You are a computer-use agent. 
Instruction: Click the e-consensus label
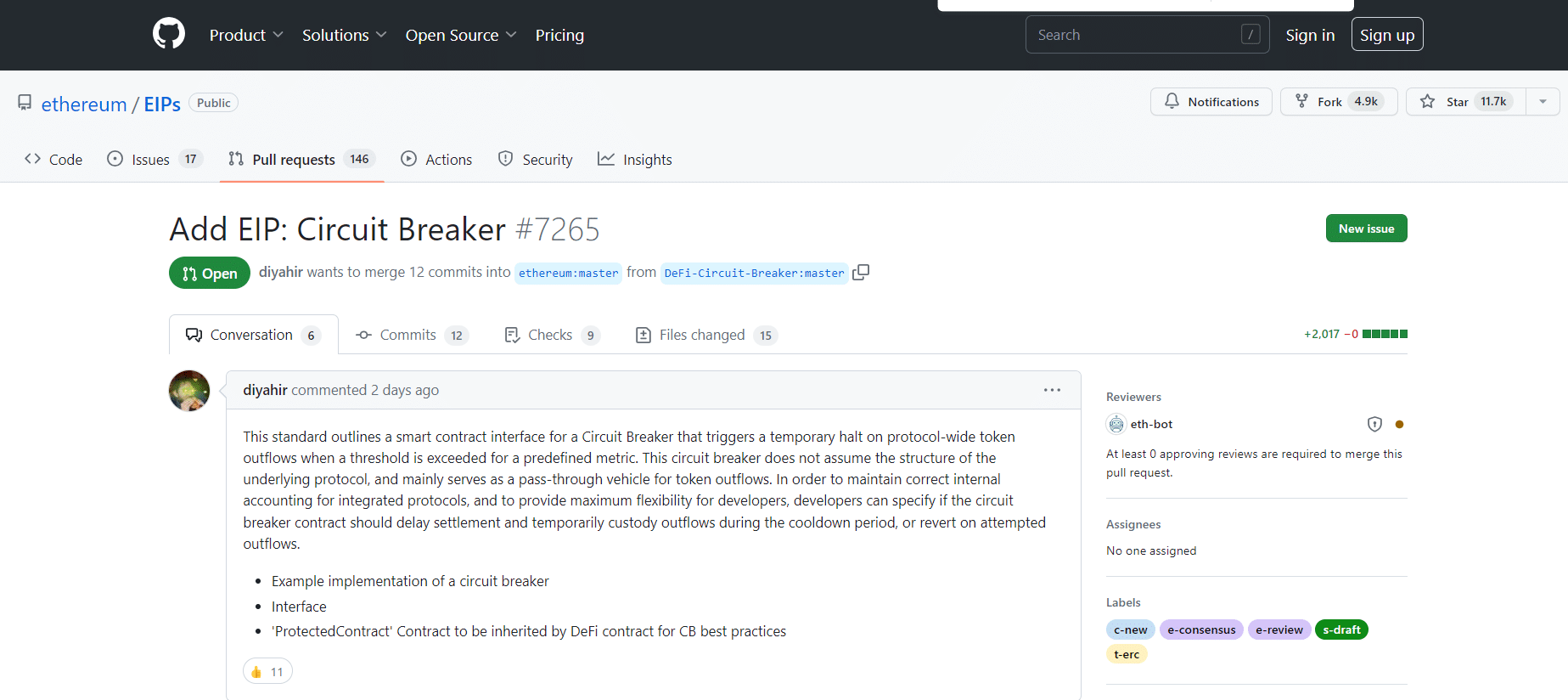pyautogui.click(x=1201, y=629)
